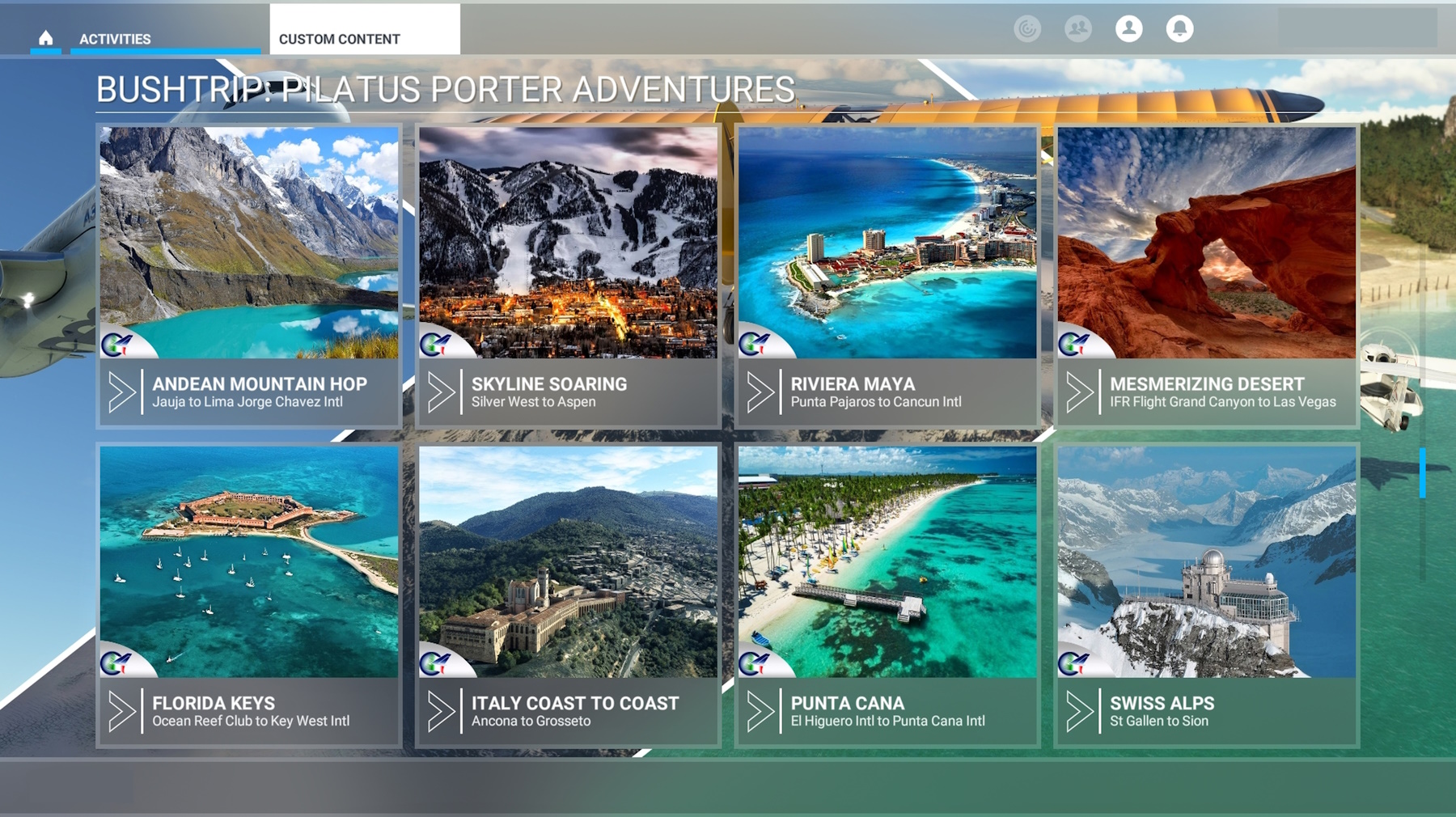Image resolution: width=1456 pixels, height=817 pixels.
Task: Open the friends group icon
Action: point(1077,29)
